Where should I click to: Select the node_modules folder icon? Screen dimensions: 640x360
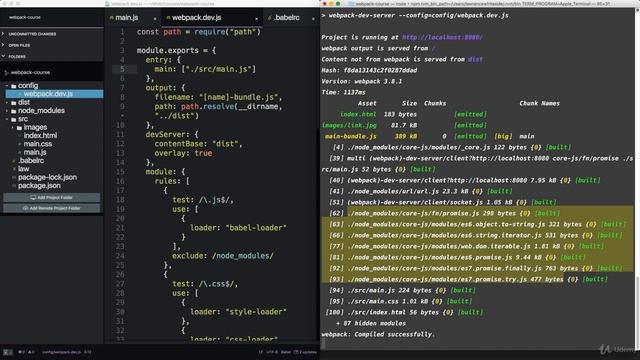point(14,111)
